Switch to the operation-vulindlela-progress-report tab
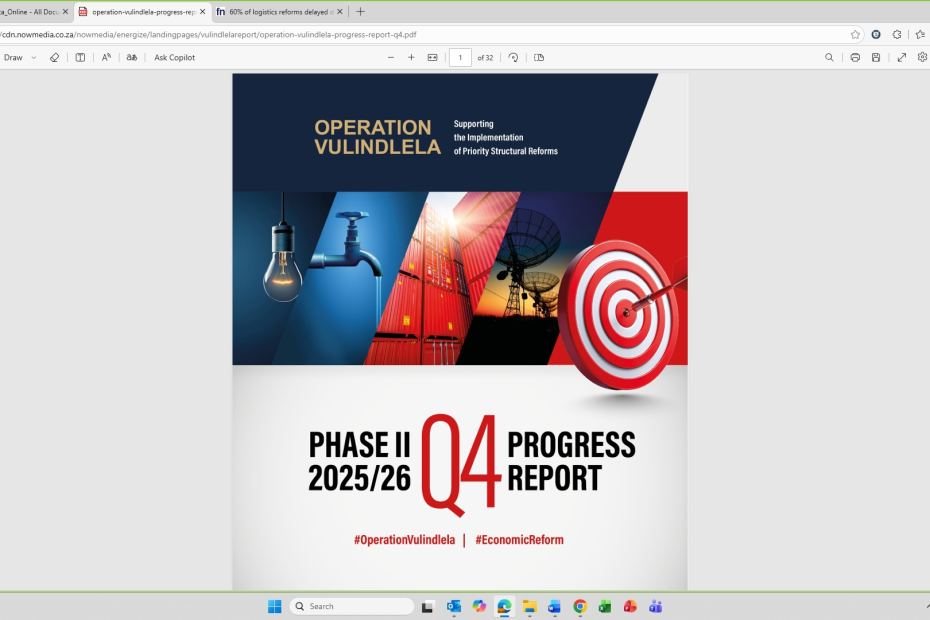 [144, 12]
